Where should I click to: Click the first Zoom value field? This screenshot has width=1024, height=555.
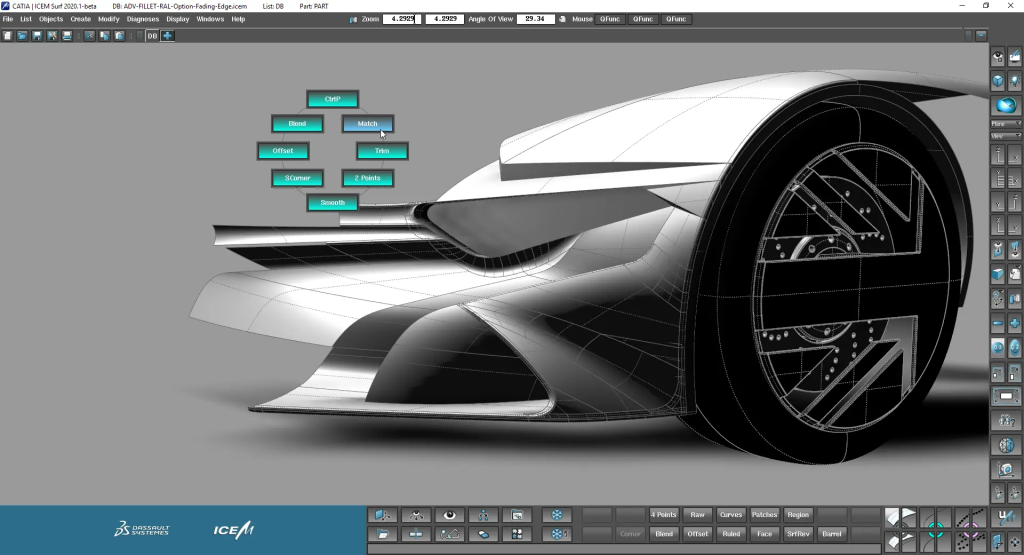402,19
